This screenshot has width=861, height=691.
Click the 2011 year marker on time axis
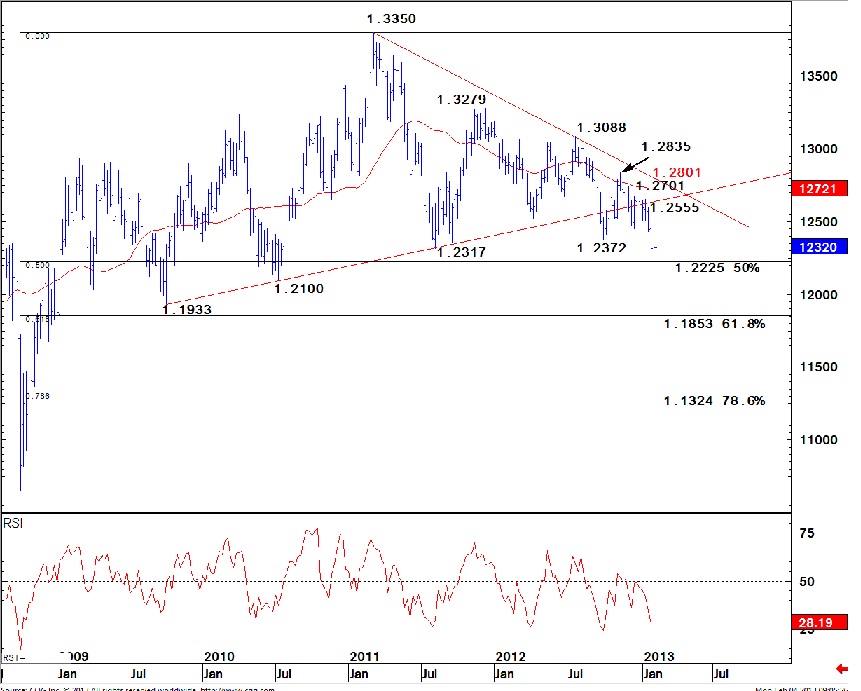pyautogui.click(x=365, y=657)
